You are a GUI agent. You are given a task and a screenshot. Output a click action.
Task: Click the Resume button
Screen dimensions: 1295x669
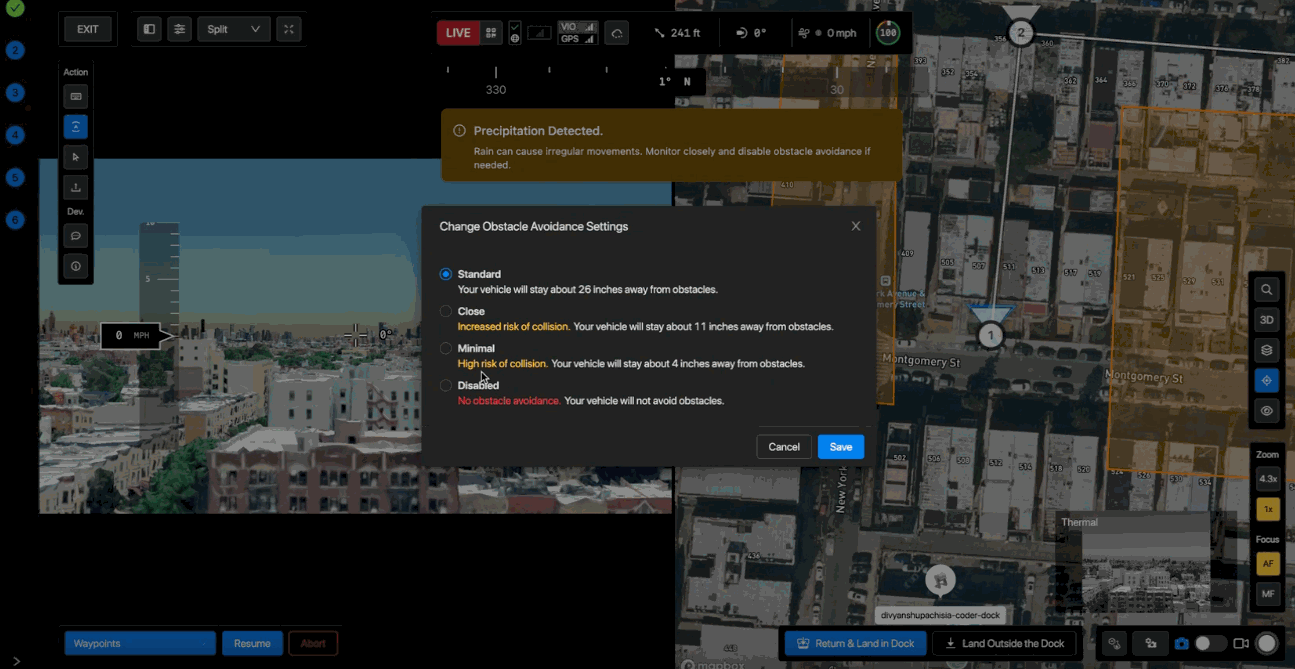pos(252,643)
